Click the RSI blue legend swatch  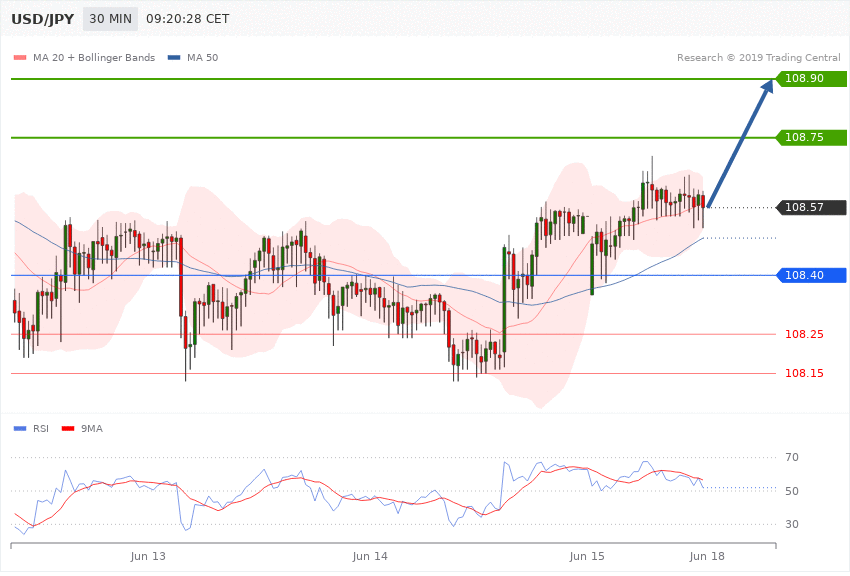(x=20, y=429)
